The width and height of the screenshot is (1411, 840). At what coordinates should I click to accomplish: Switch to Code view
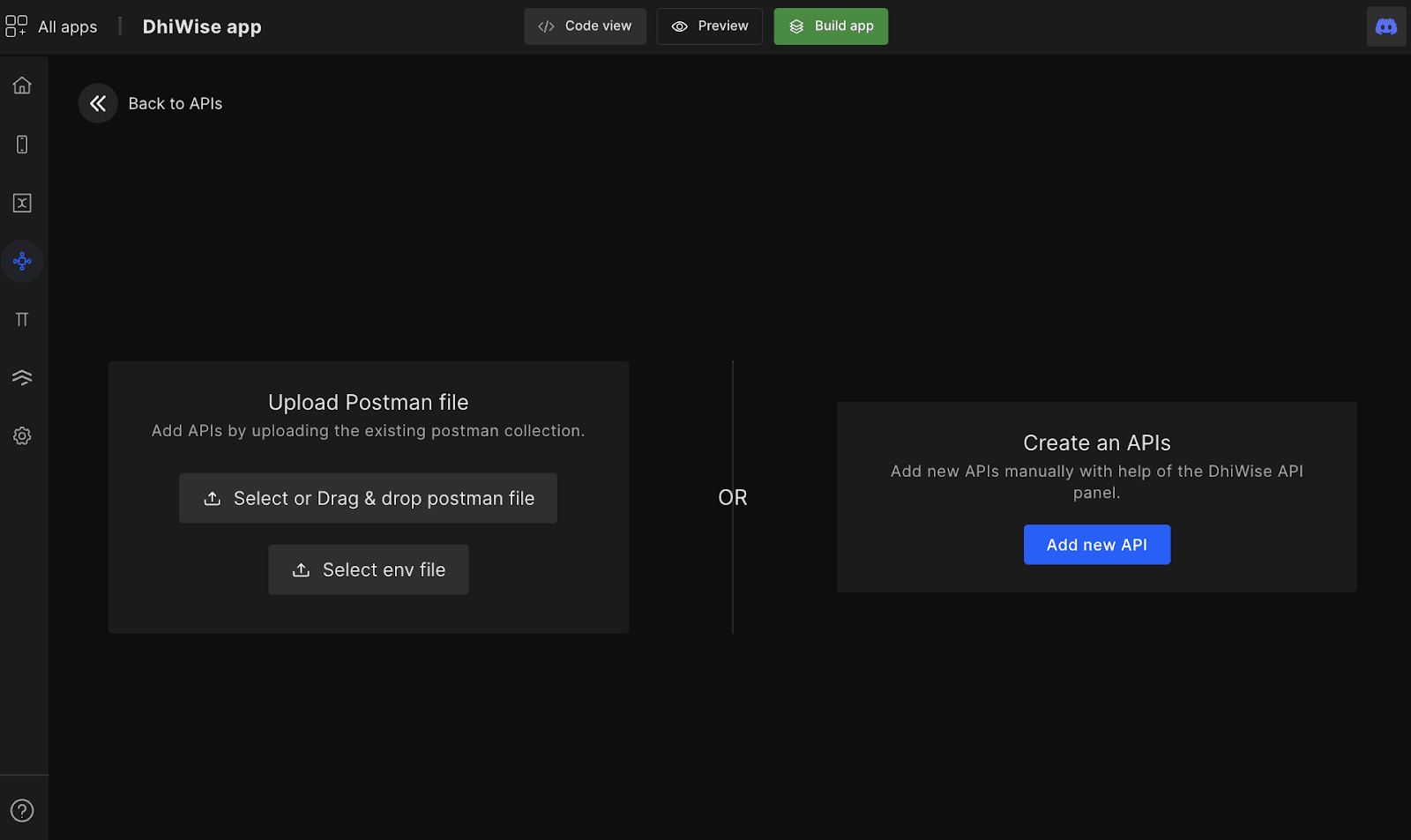click(585, 26)
